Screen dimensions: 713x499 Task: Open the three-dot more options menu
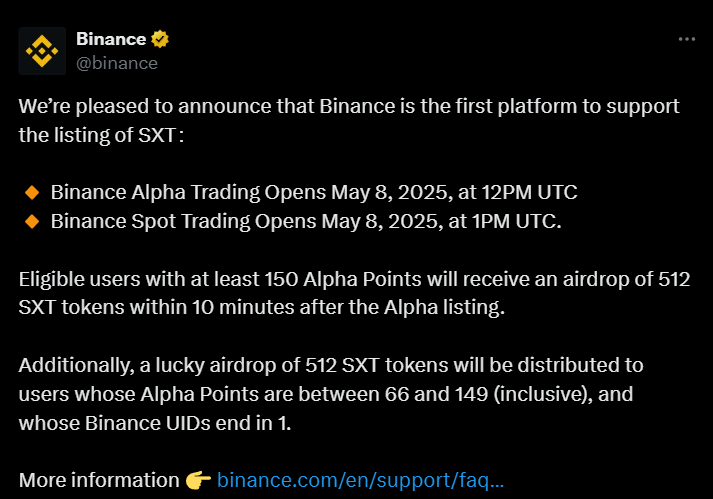pyautogui.click(x=687, y=39)
